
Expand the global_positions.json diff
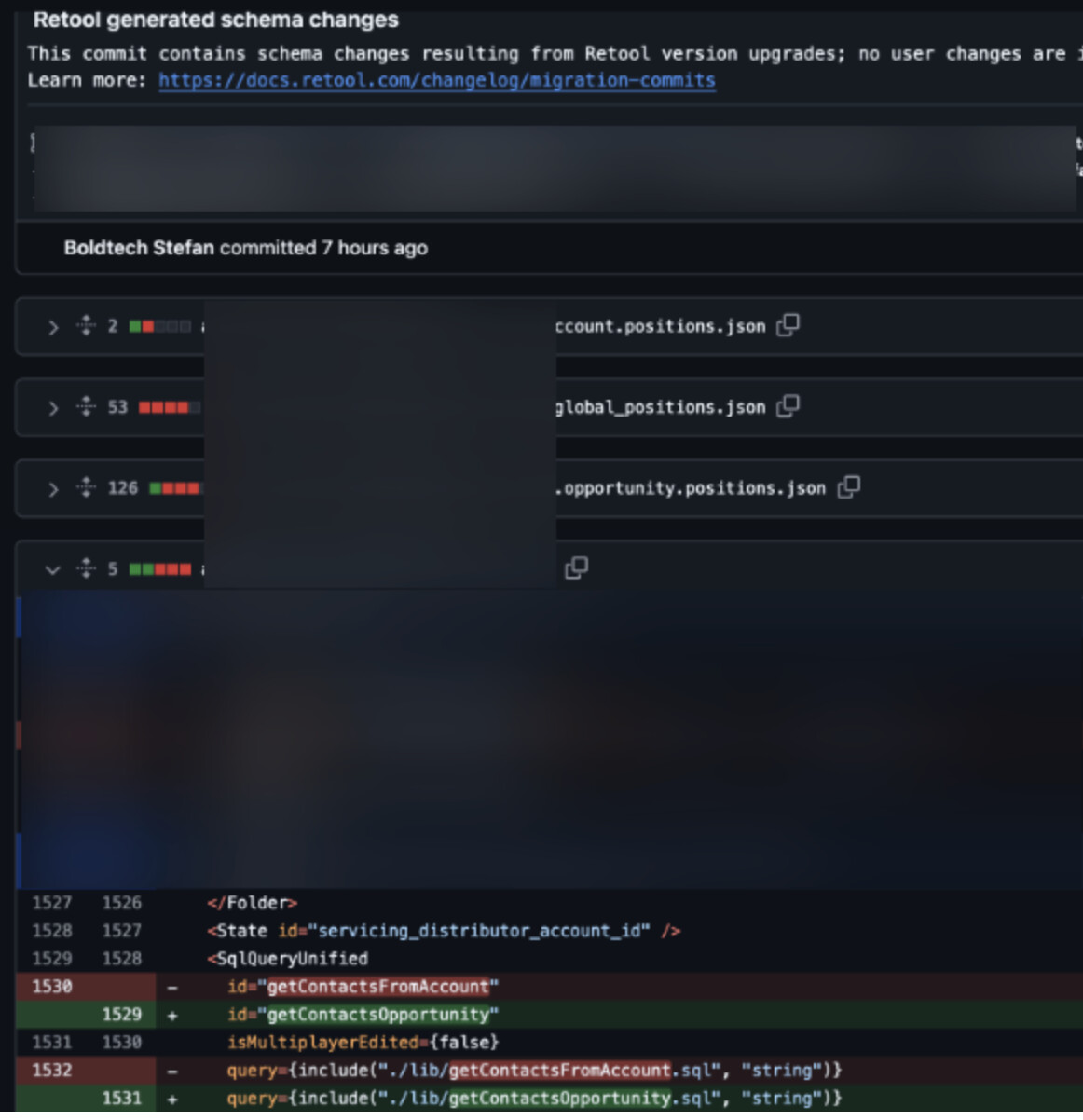pyautogui.click(x=53, y=408)
